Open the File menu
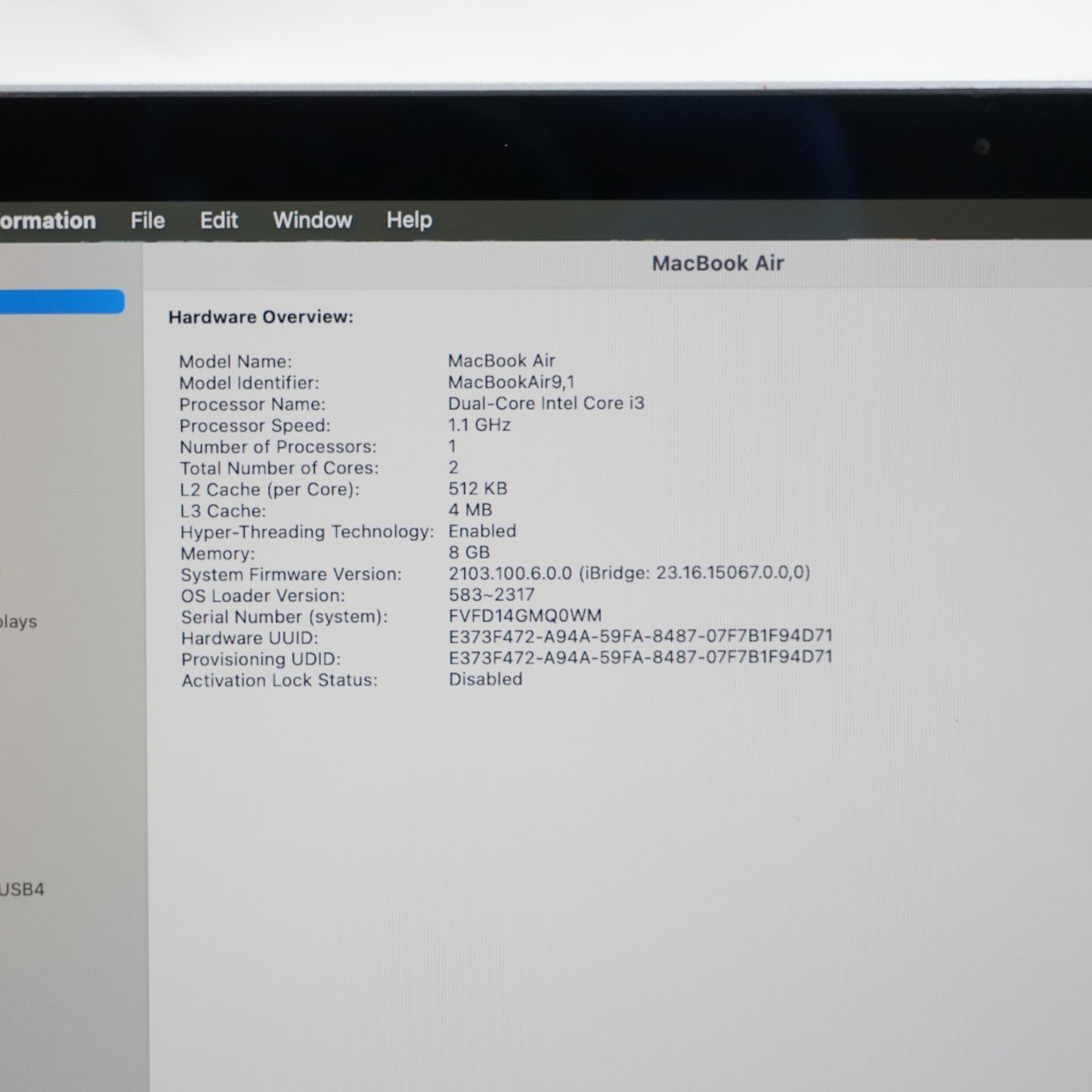Screen dimensions: 1092x1092 tap(147, 221)
